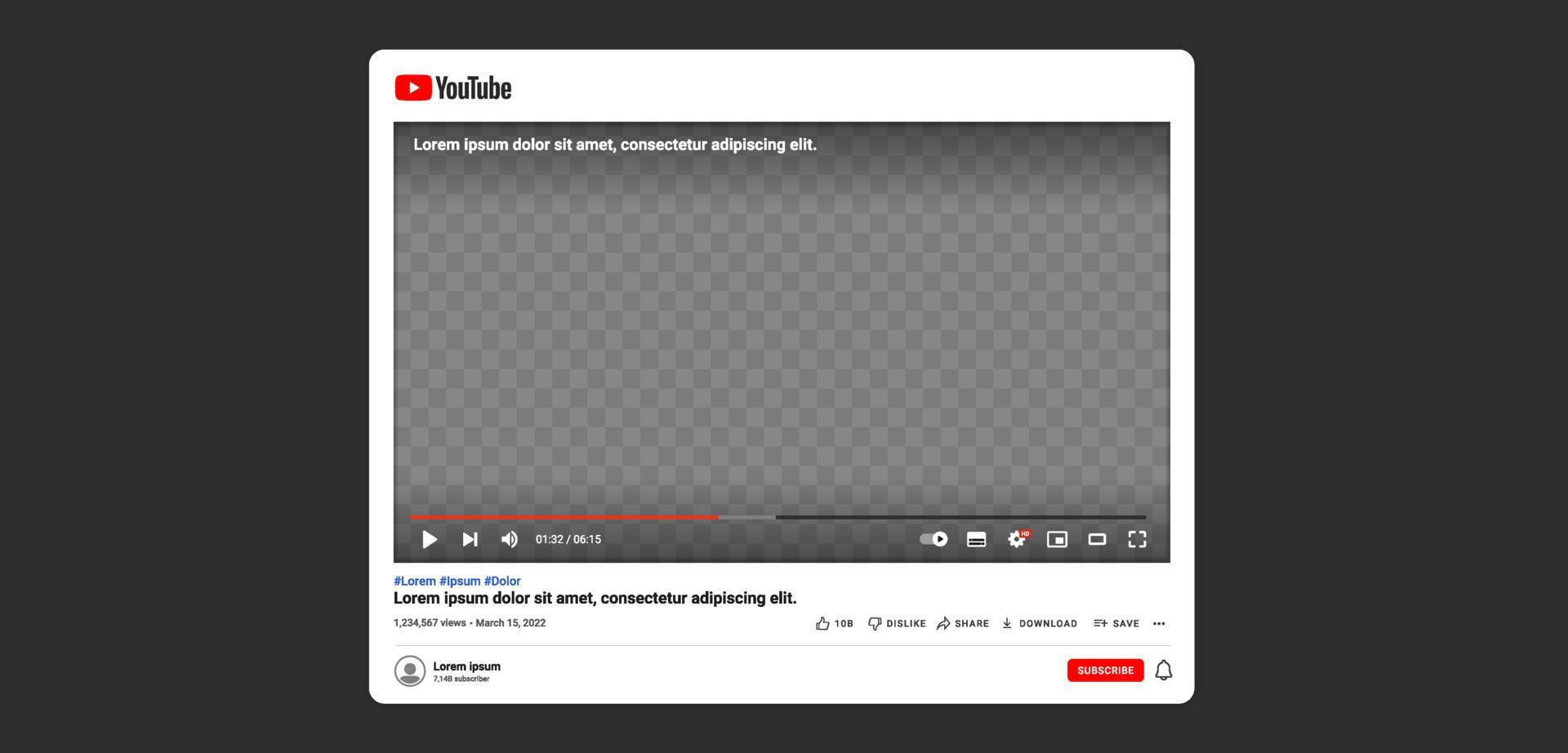Click the #Ipsum hashtag
Viewport: 1568px width, 753px height.
460,581
